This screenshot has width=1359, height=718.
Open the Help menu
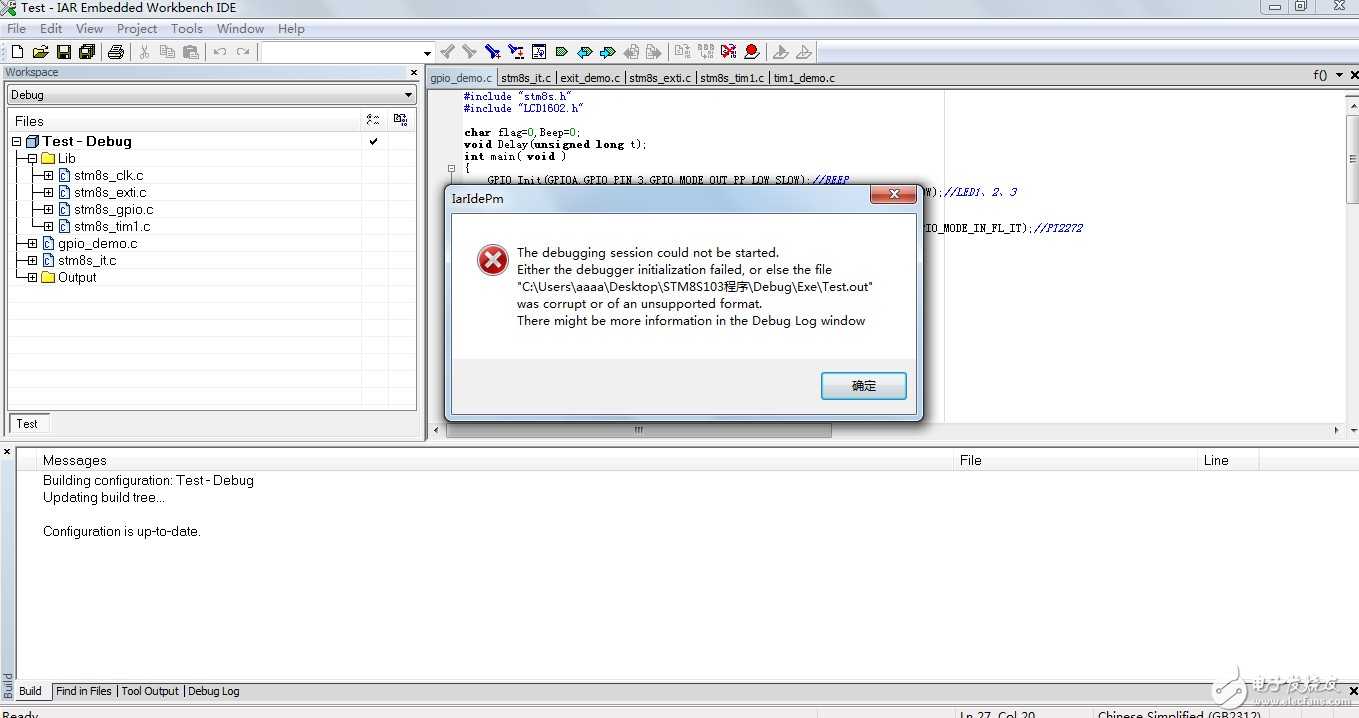291,29
